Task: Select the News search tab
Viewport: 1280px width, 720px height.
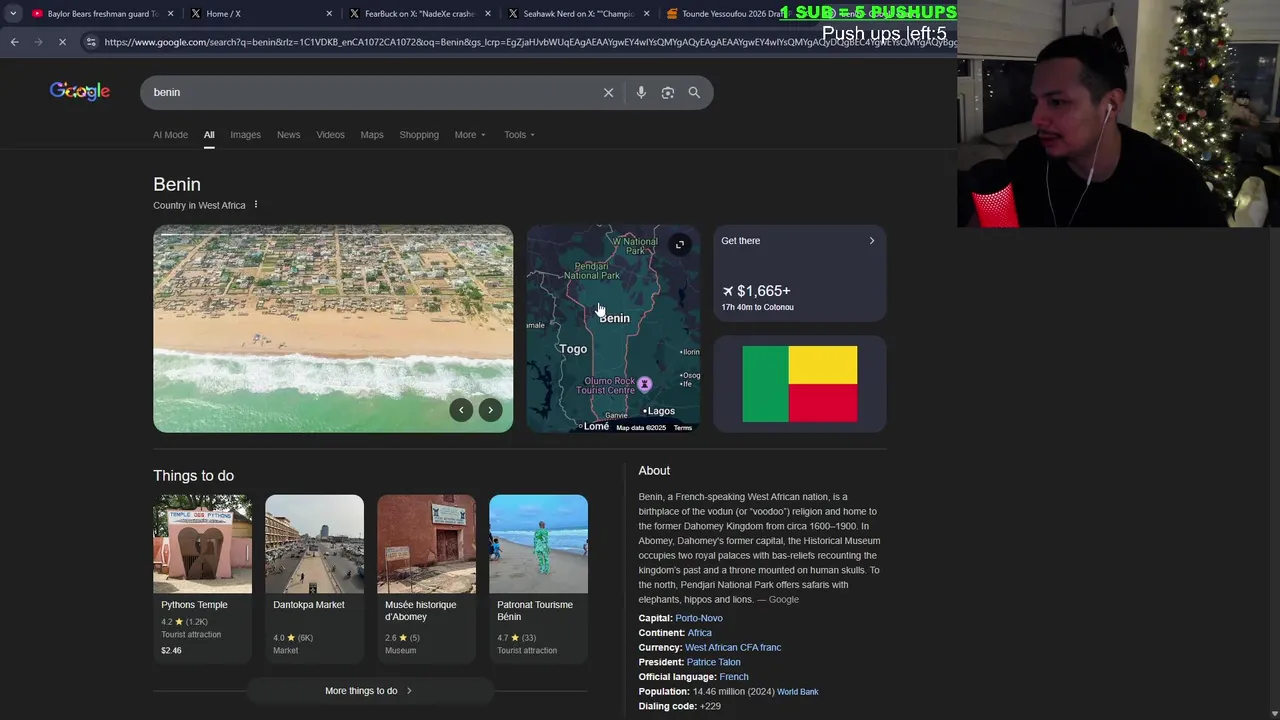Action: pos(288,135)
